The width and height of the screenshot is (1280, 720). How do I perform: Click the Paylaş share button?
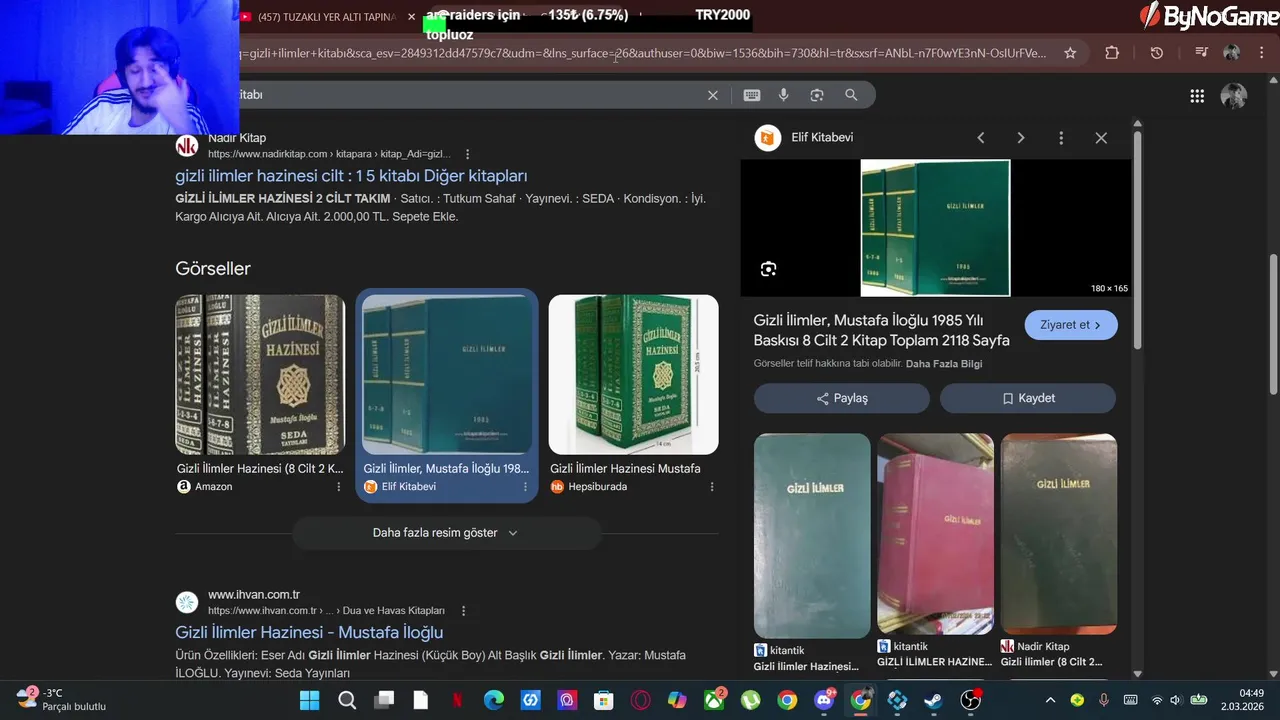842,398
